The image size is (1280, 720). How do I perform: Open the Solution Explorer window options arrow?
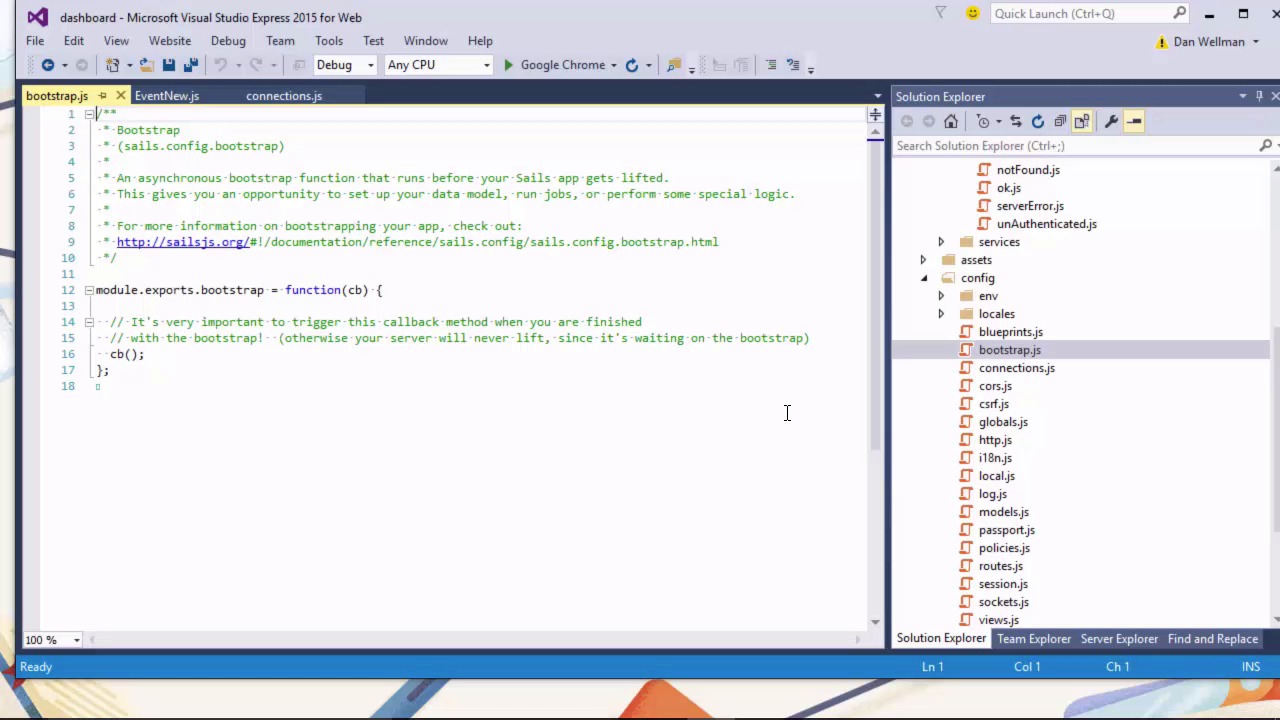(1243, 96)
